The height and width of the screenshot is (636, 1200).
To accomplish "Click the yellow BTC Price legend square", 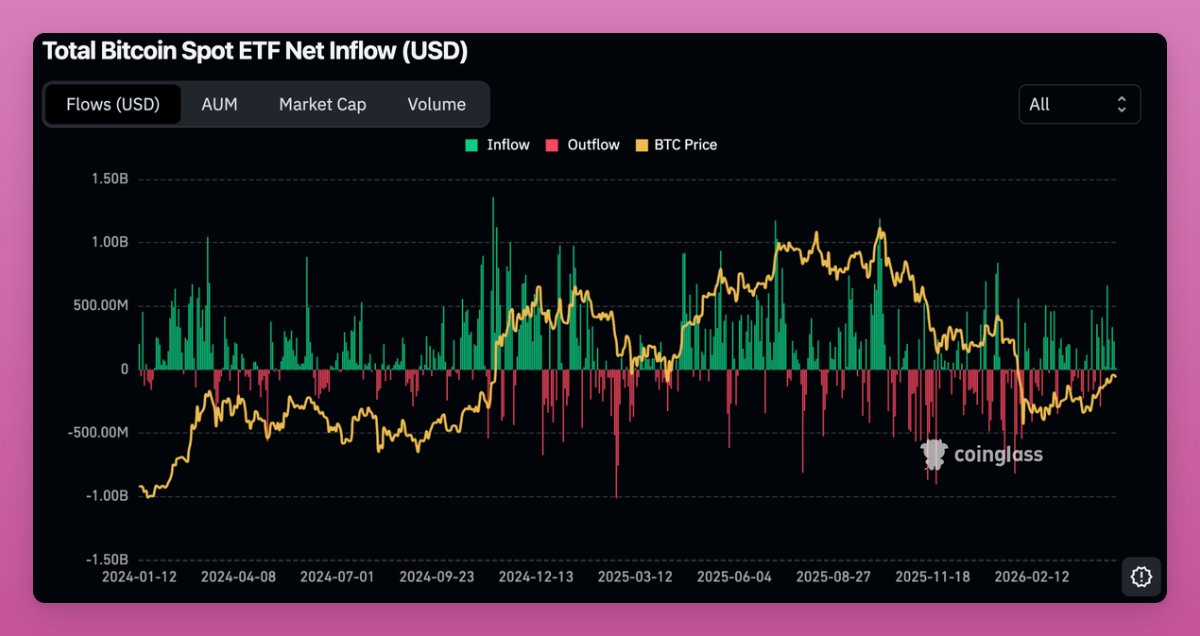I will point(641,145).
